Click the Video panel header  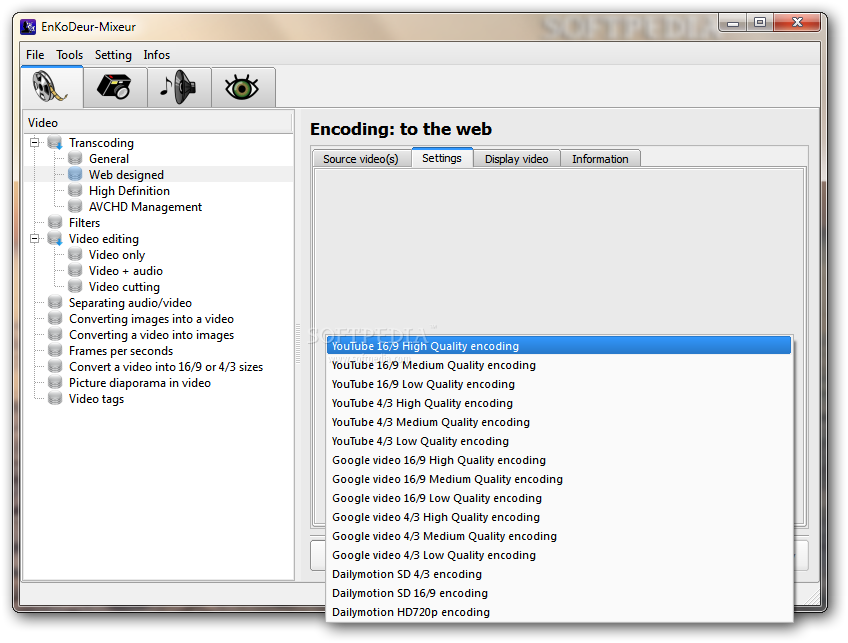click(x=159, y=123)
